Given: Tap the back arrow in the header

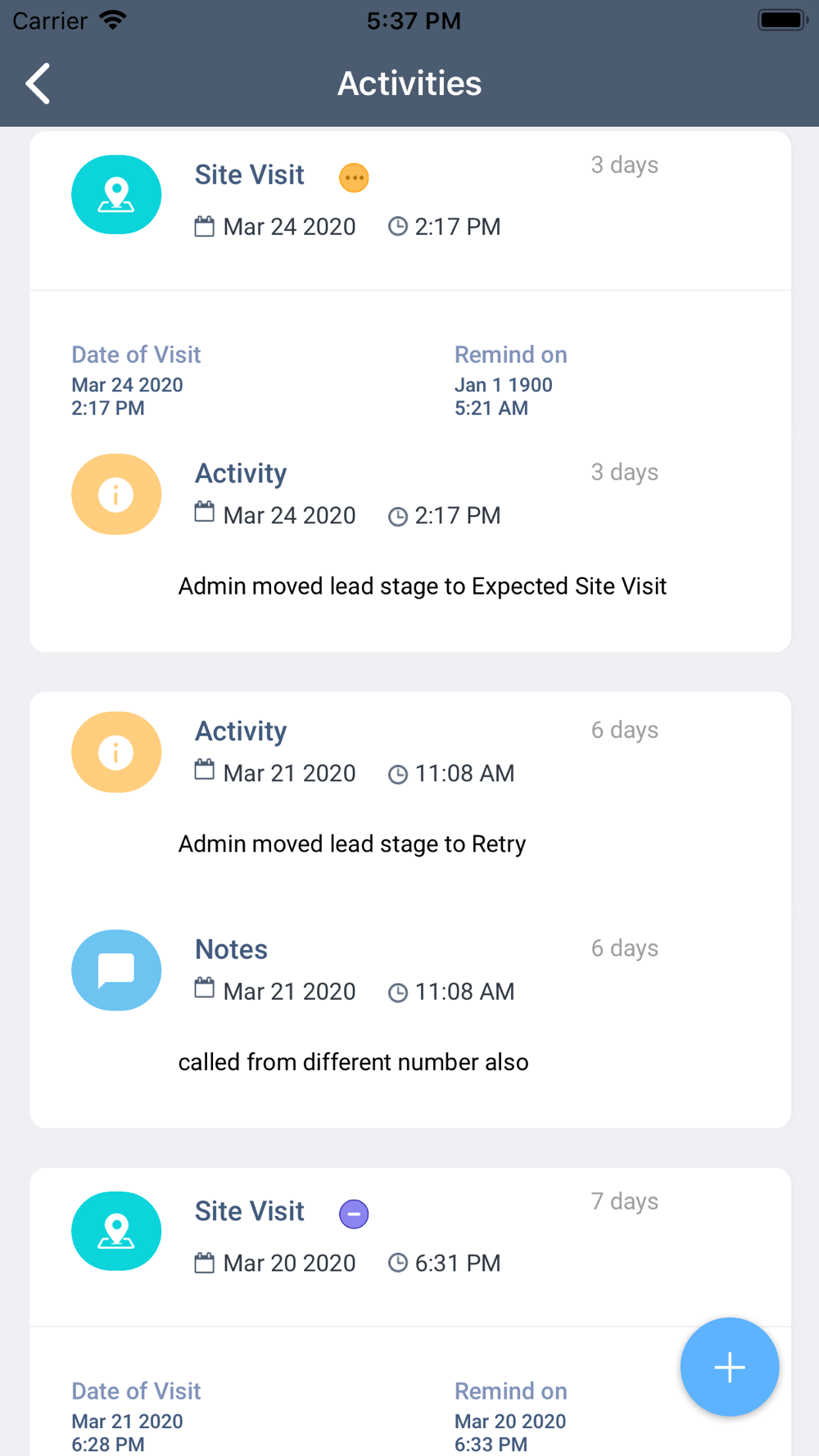Looking at the screenshot, I should [38, 84].
